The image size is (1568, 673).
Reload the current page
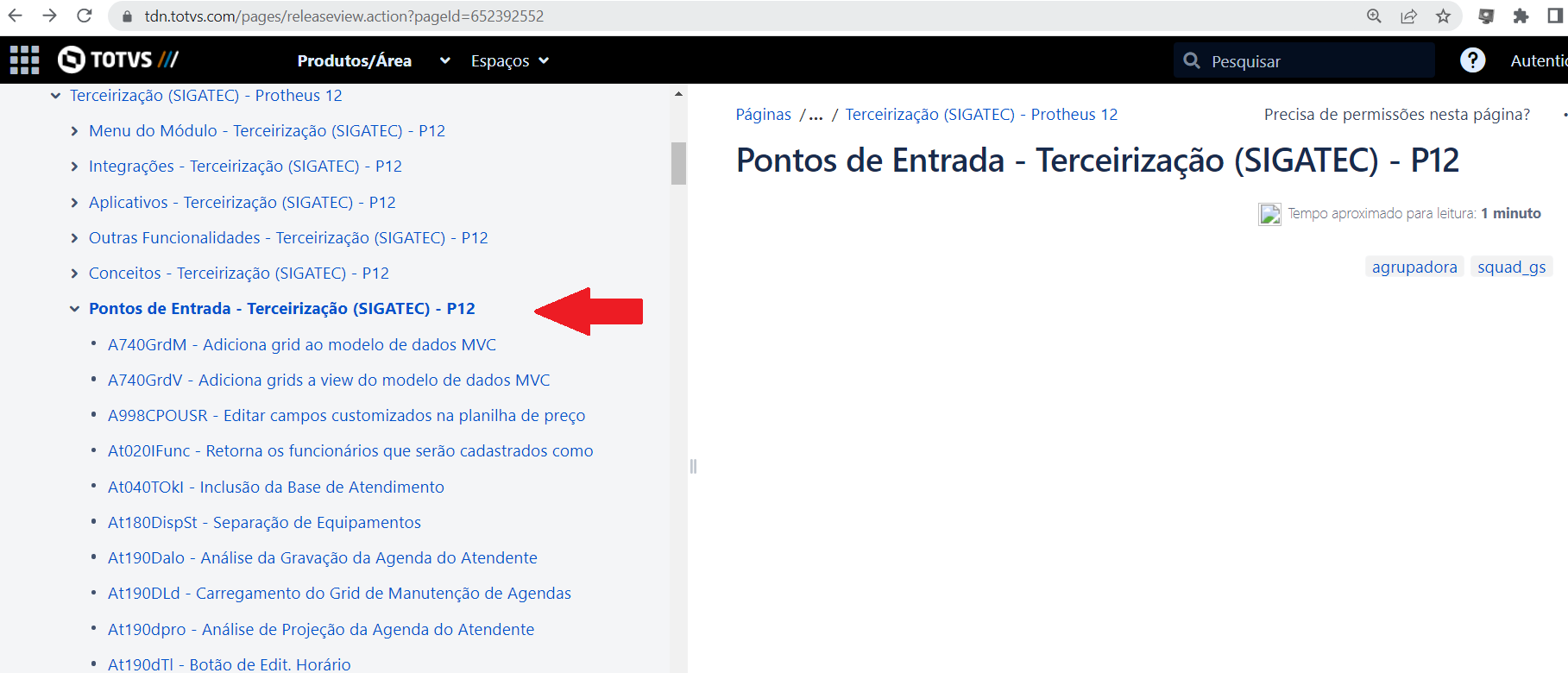coord(85,16)
